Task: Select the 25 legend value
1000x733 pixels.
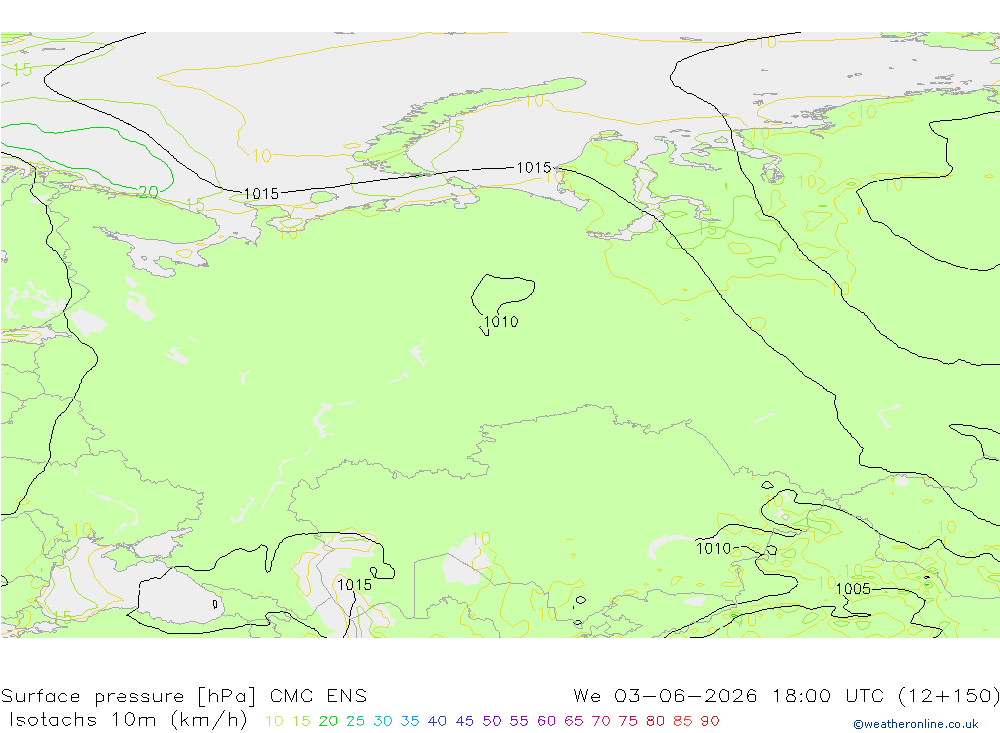Action: click(355, 721)
